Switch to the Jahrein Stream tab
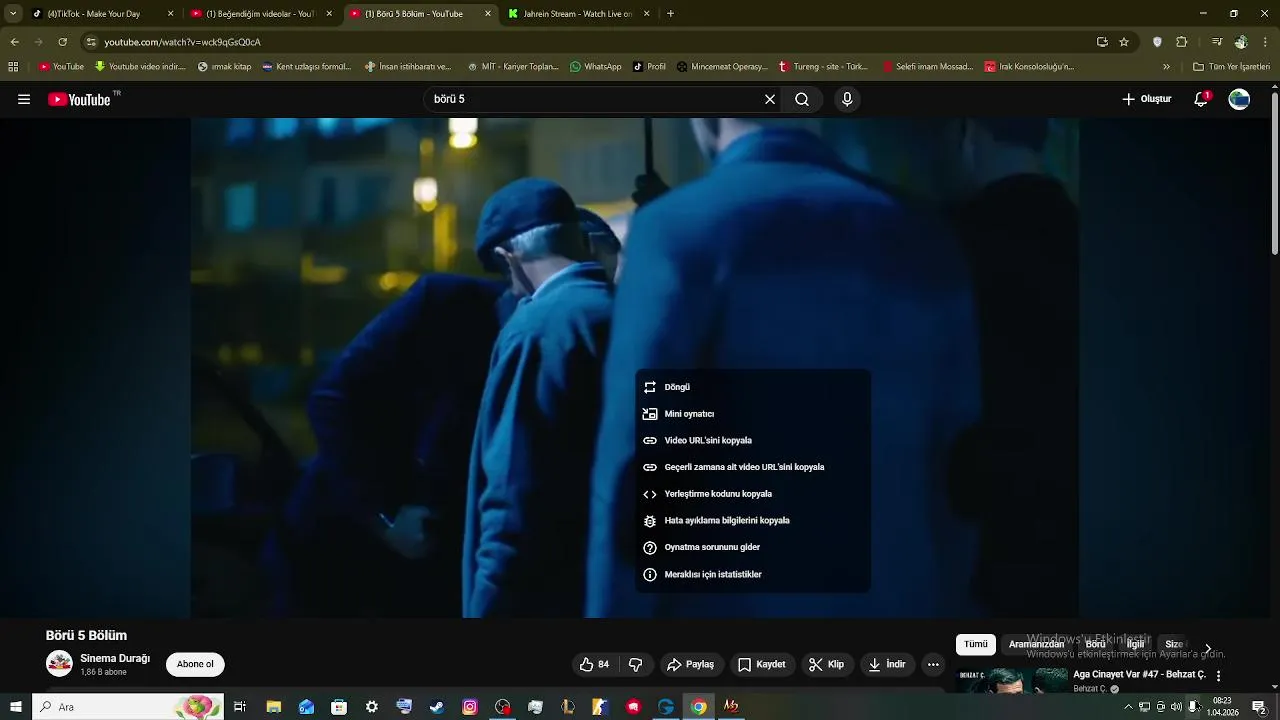 coord(579,14)
